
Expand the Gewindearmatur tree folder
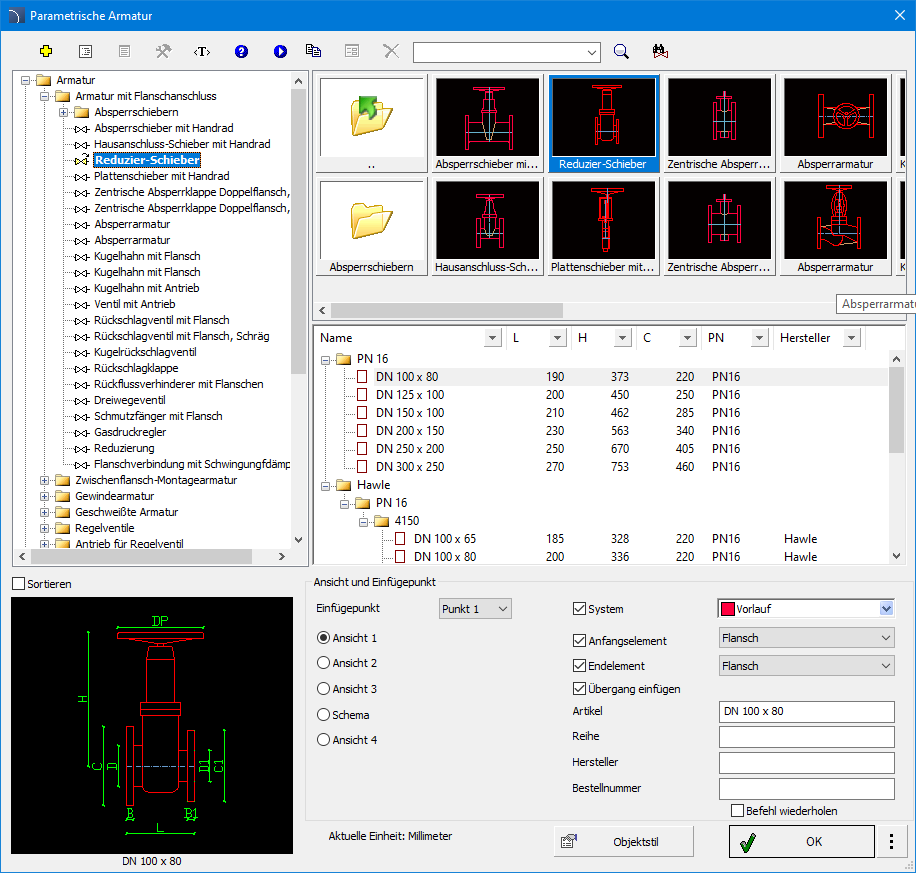click(45, 496)
